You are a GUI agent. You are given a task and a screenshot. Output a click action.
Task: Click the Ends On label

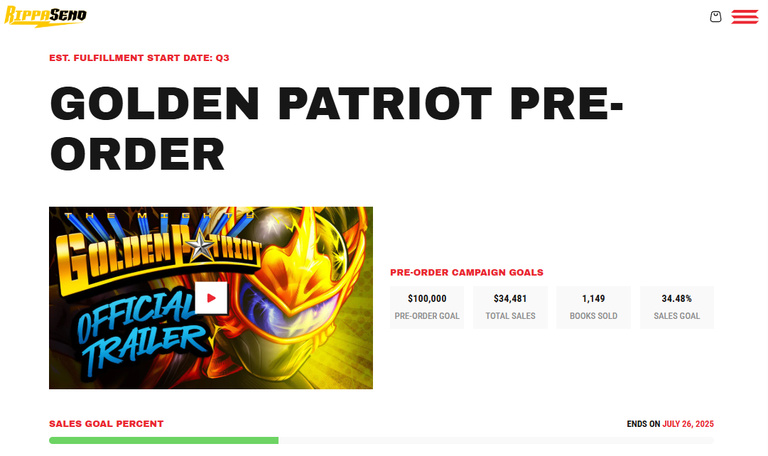tap(643, 424)
